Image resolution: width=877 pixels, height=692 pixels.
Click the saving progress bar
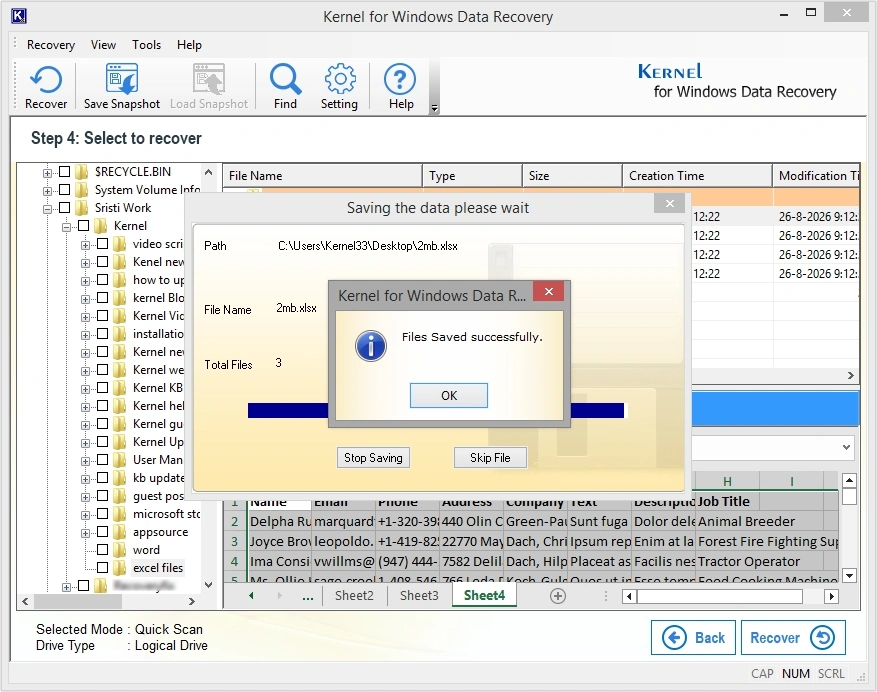coord(436,410)
